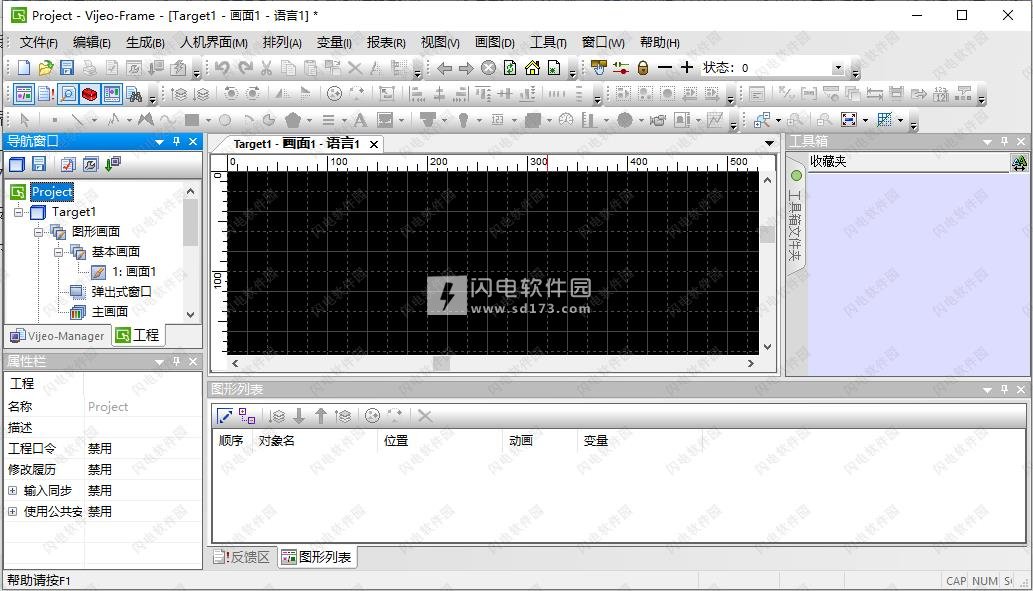
Task: Click the red-green slider settings icon
Action: [x=621, y=67]
